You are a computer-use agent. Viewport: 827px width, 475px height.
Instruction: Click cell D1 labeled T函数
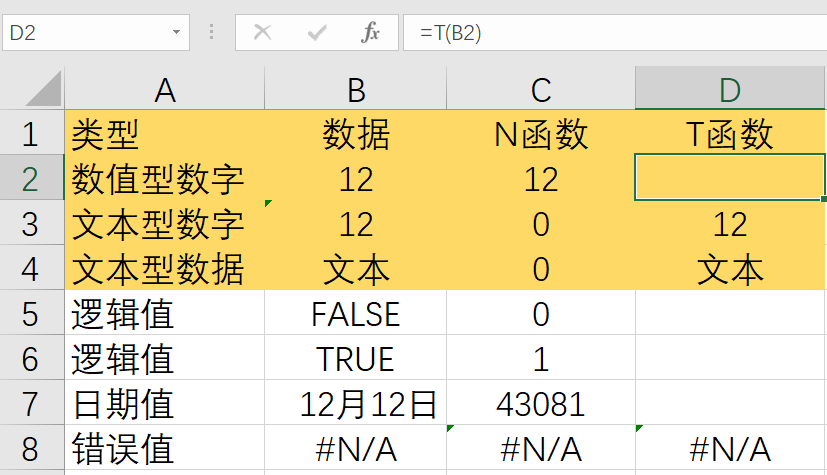point(730,132)
